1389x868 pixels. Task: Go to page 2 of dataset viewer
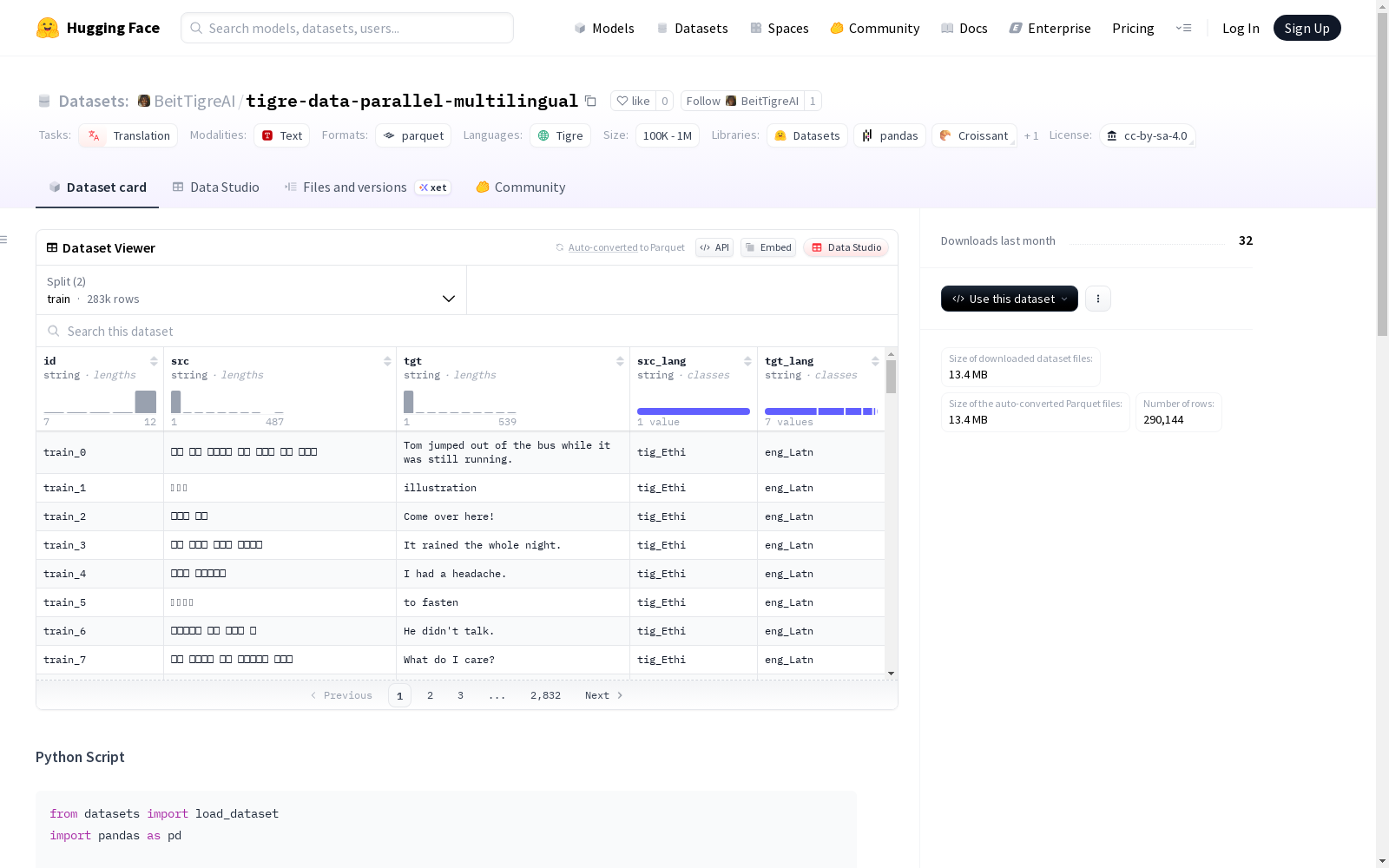click(430, 695)
